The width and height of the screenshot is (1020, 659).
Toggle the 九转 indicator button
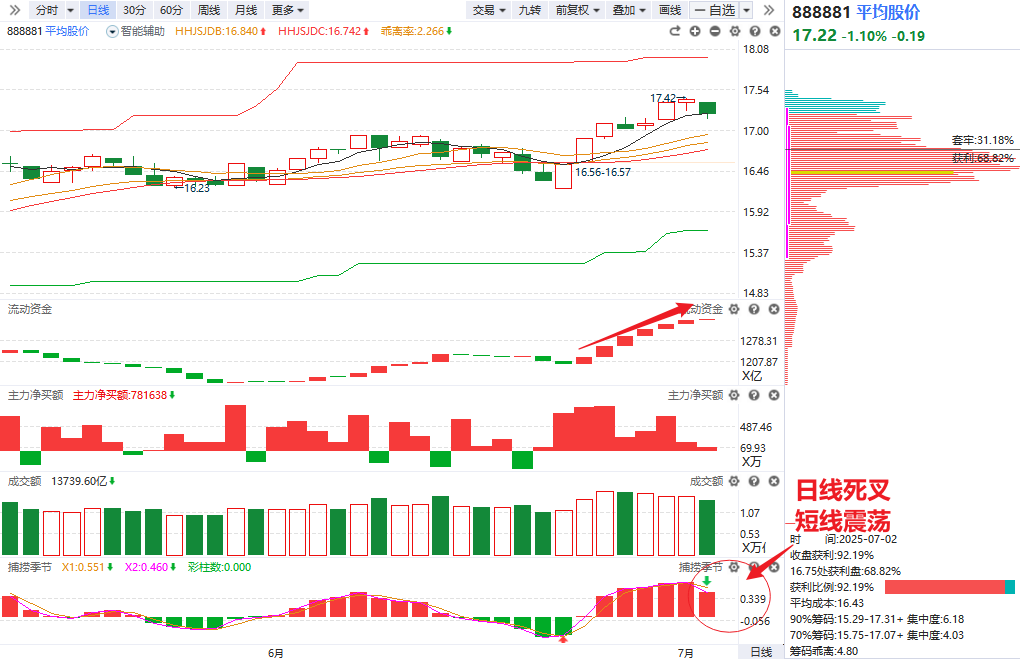[x=530, y=10]
